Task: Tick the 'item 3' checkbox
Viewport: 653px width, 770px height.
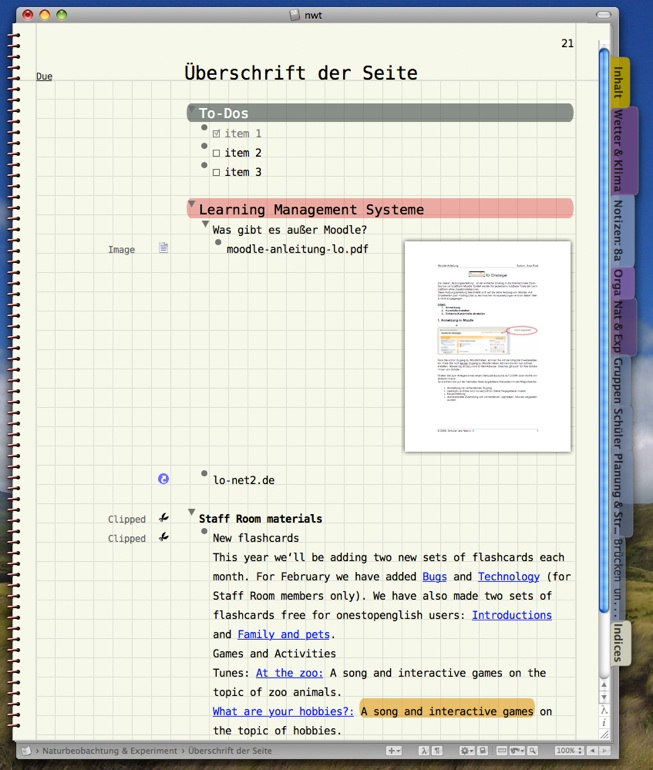Action: (x=216, y=173)
